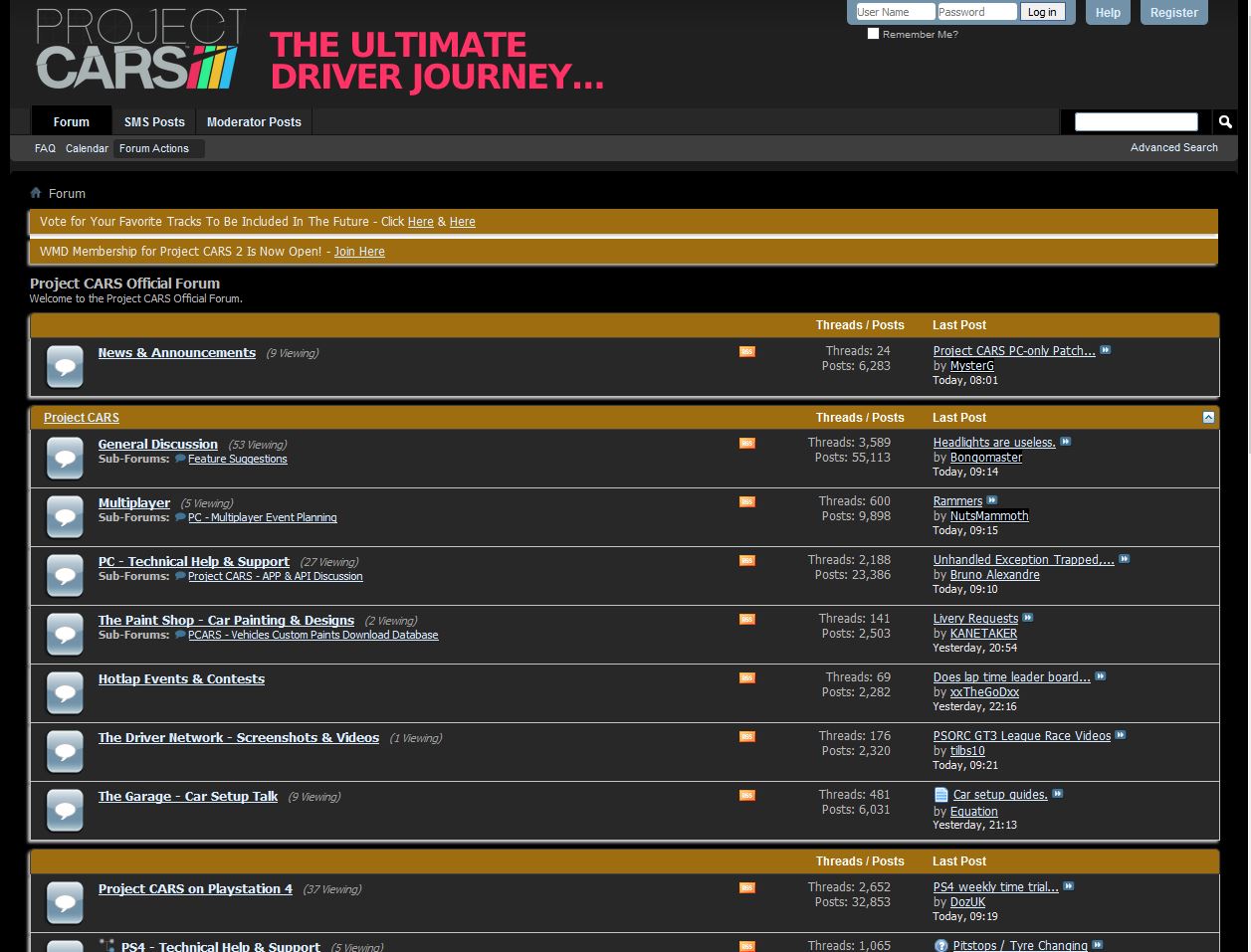
Task: Open PCARS Vehicles Custom Paints Download Database
Action: 313,635
